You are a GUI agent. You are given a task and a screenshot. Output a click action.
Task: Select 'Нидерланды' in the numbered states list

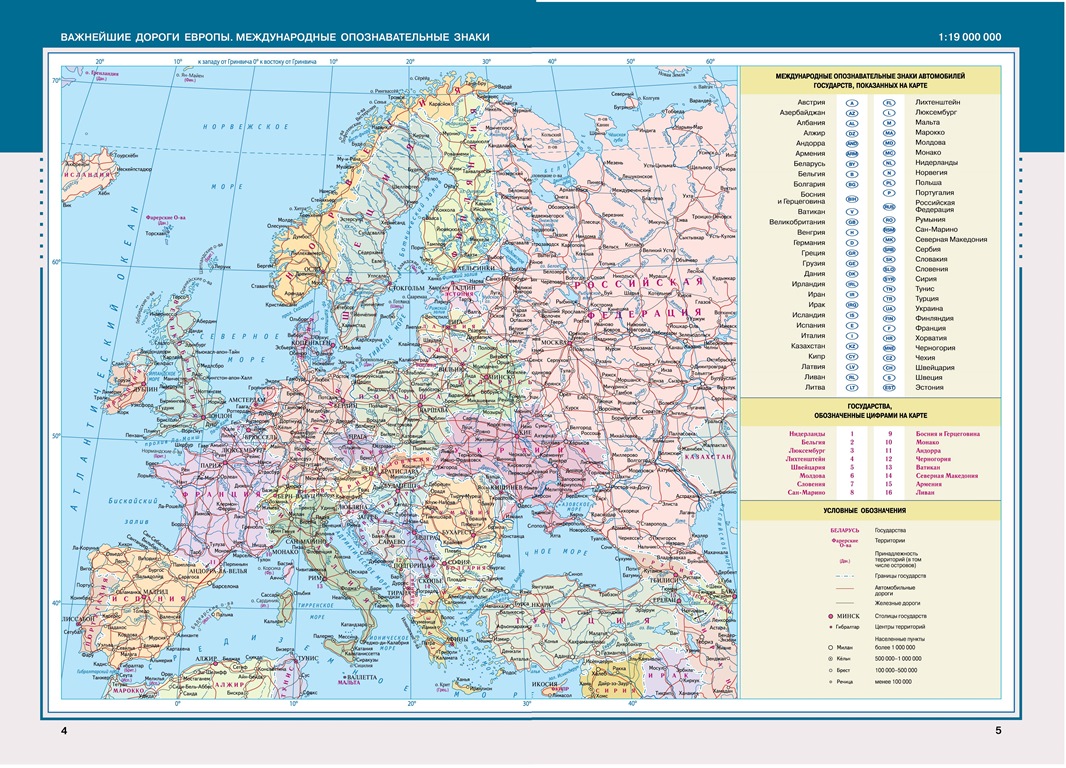(x=806, y=434)
